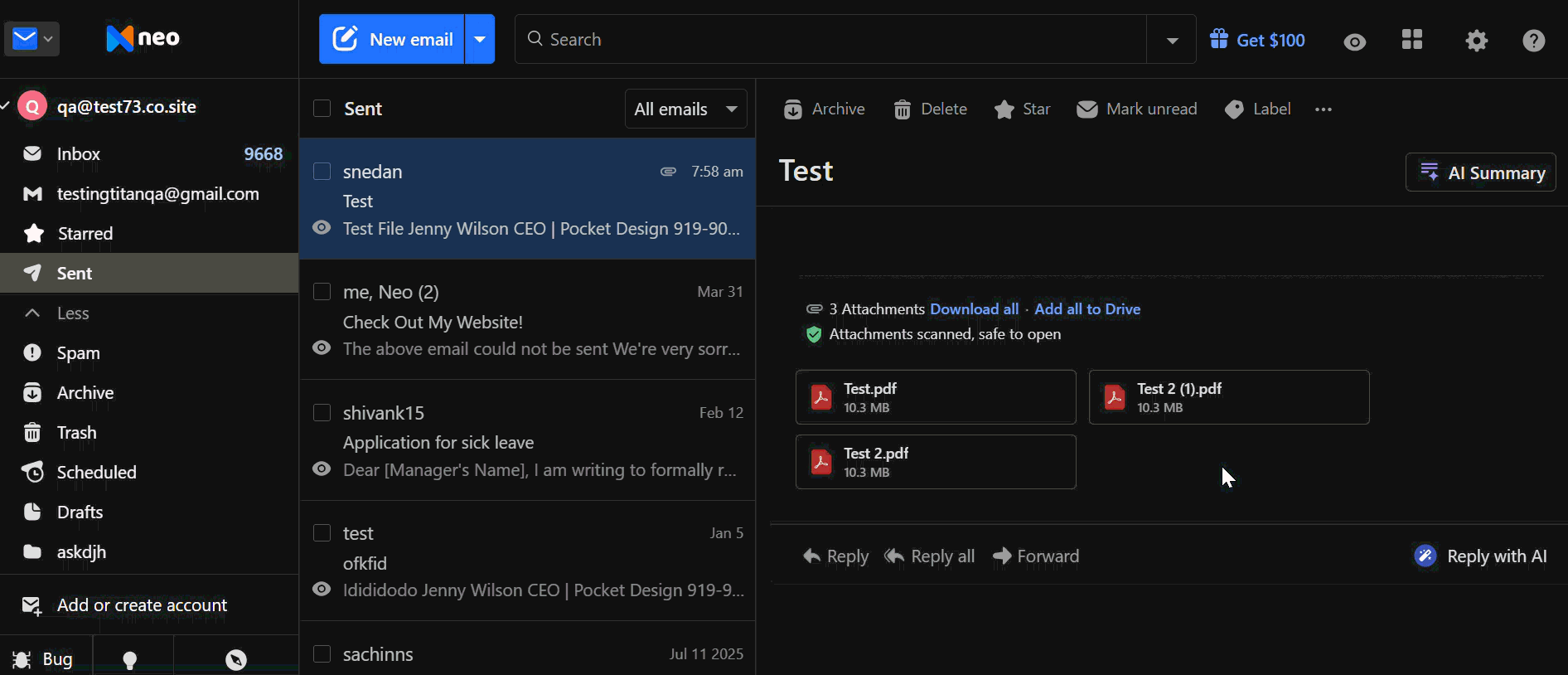This screenshot has width=1568, height=675.
Task: Tick the checkbox for me, Neo (2) email
Action: (x=322, y=292)
